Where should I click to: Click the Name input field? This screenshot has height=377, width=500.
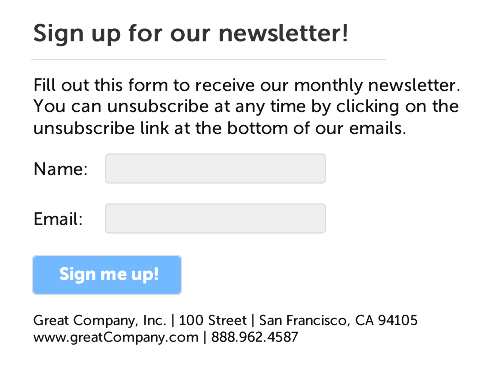(x=215, y=168)
